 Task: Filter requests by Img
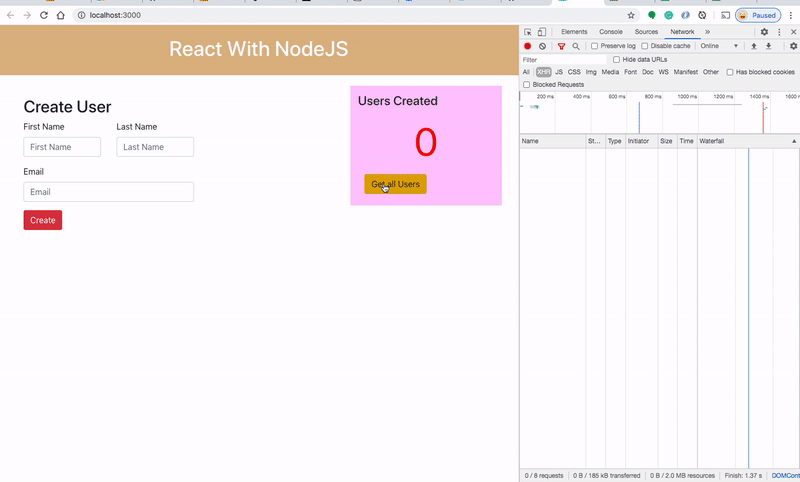(591, 72)
